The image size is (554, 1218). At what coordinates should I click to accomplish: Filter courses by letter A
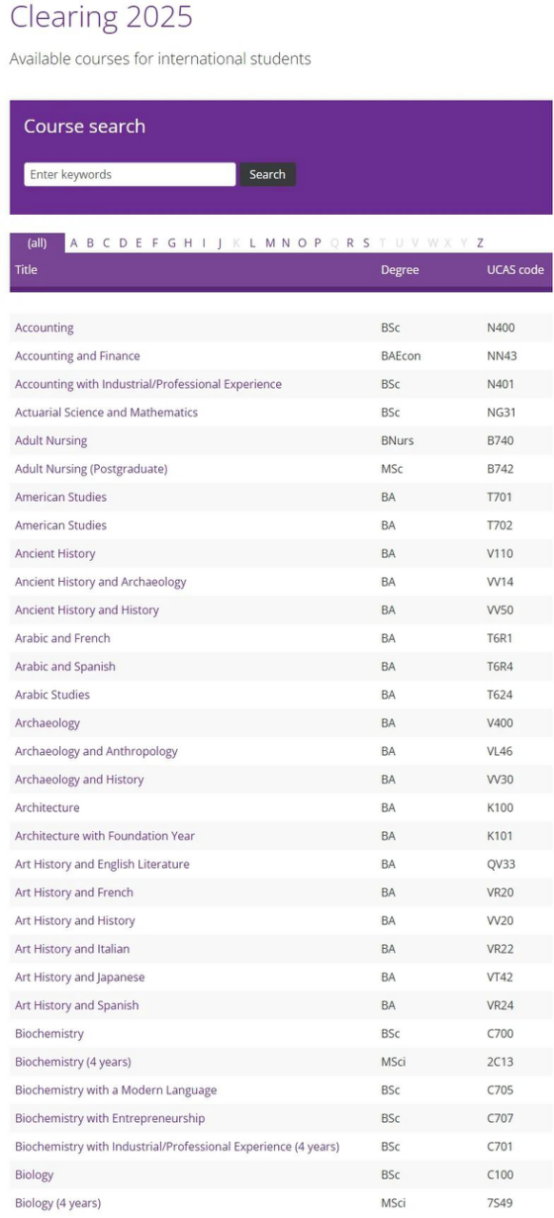pyautogui.click(x=74, y=243)
